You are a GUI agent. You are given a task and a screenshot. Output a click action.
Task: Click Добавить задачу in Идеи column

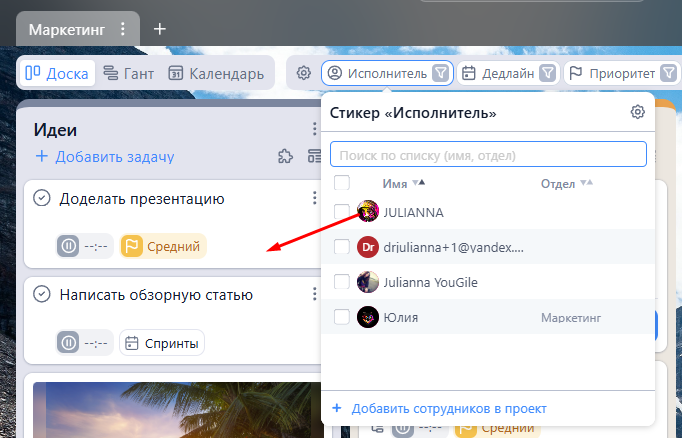click(105, 156)
